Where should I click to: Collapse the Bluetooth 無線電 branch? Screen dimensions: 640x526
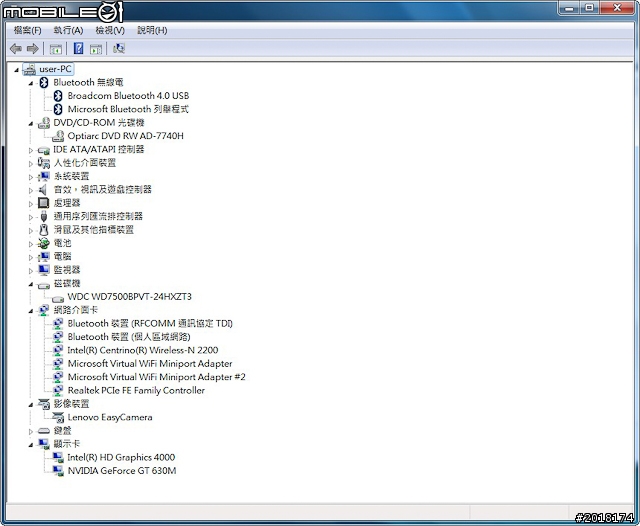31,84
